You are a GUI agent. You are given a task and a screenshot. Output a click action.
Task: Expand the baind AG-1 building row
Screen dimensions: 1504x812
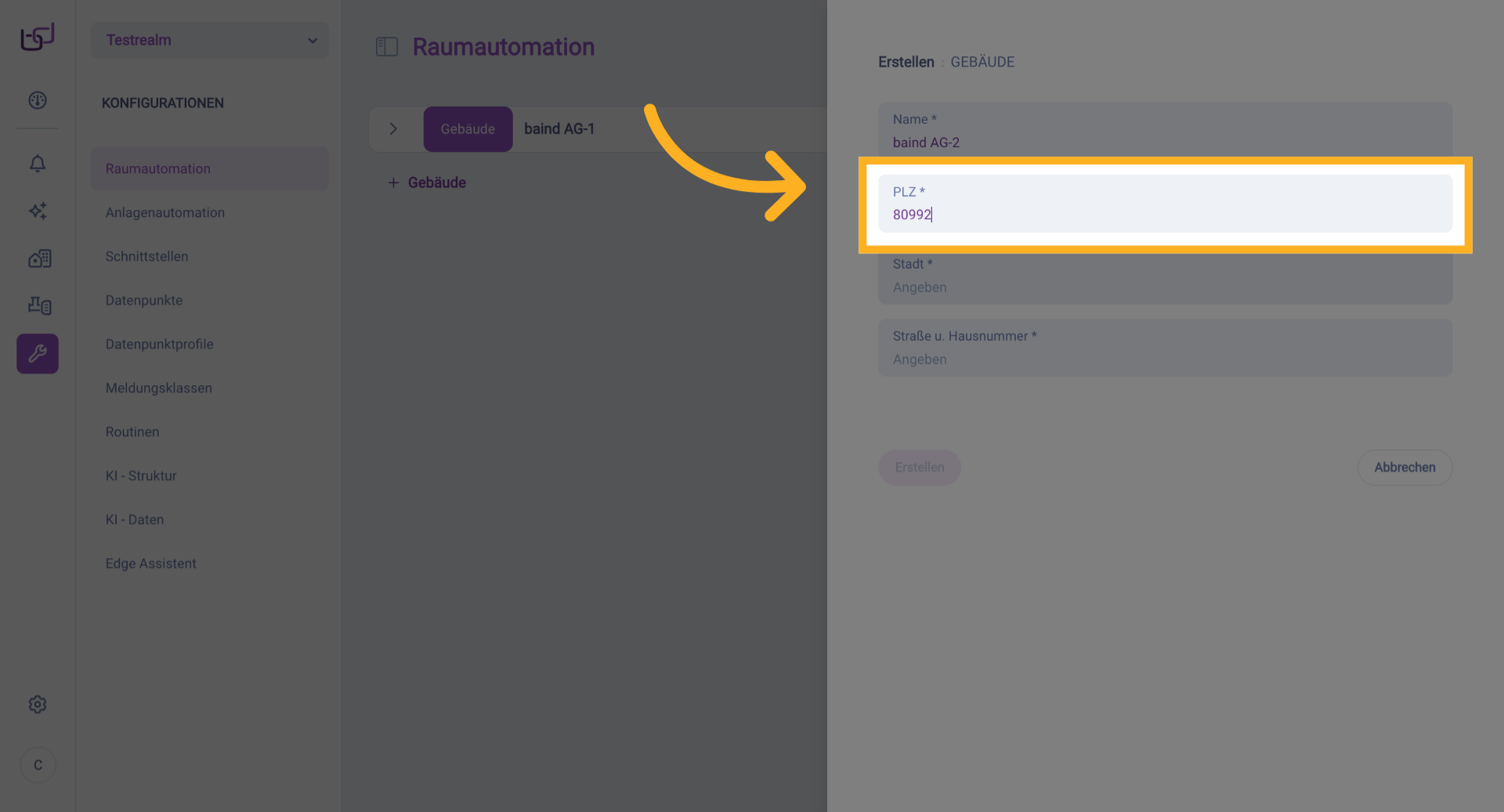393,129
